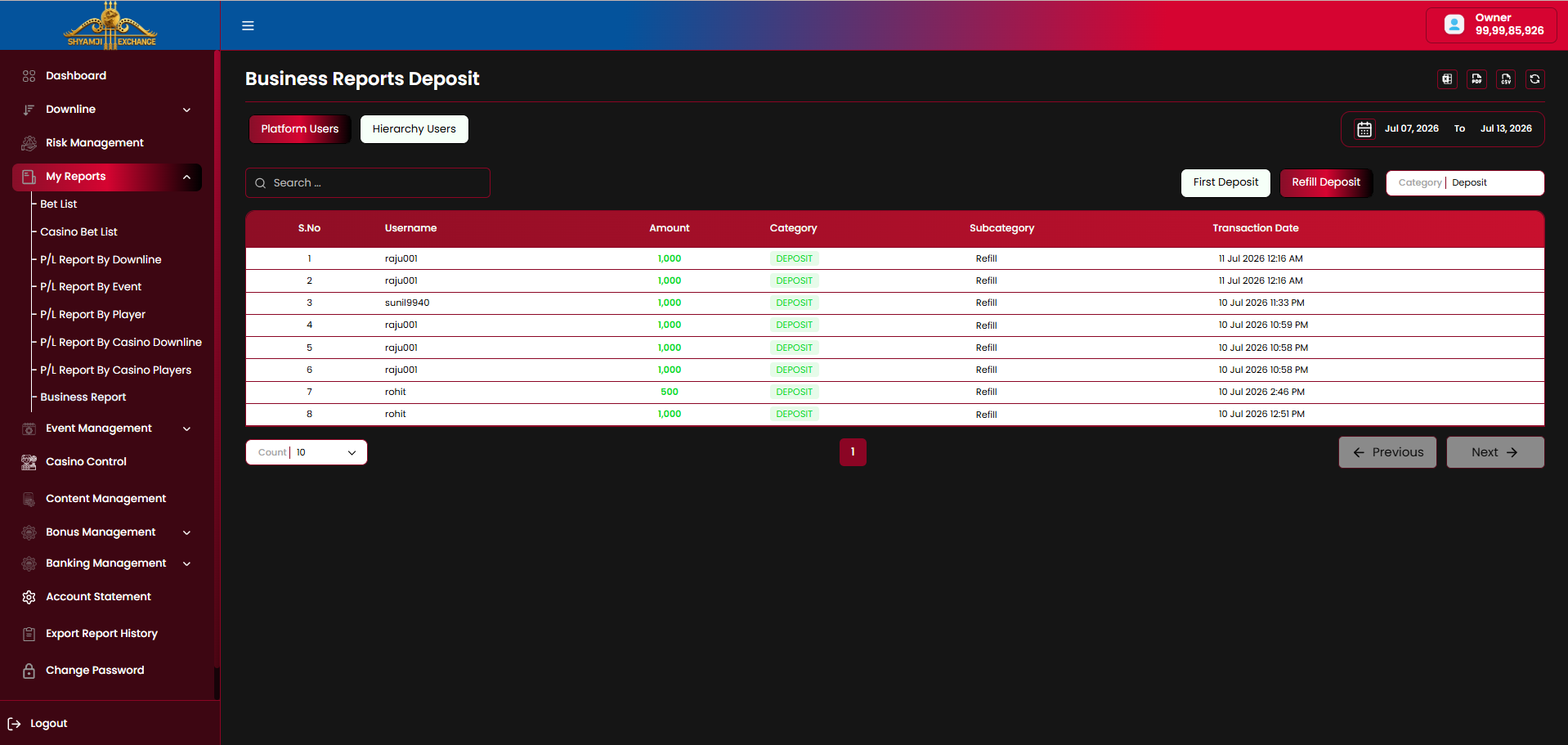Click the Subcategory column header
Screen dimensions: 1568x745
click(x=1001, y=228)
